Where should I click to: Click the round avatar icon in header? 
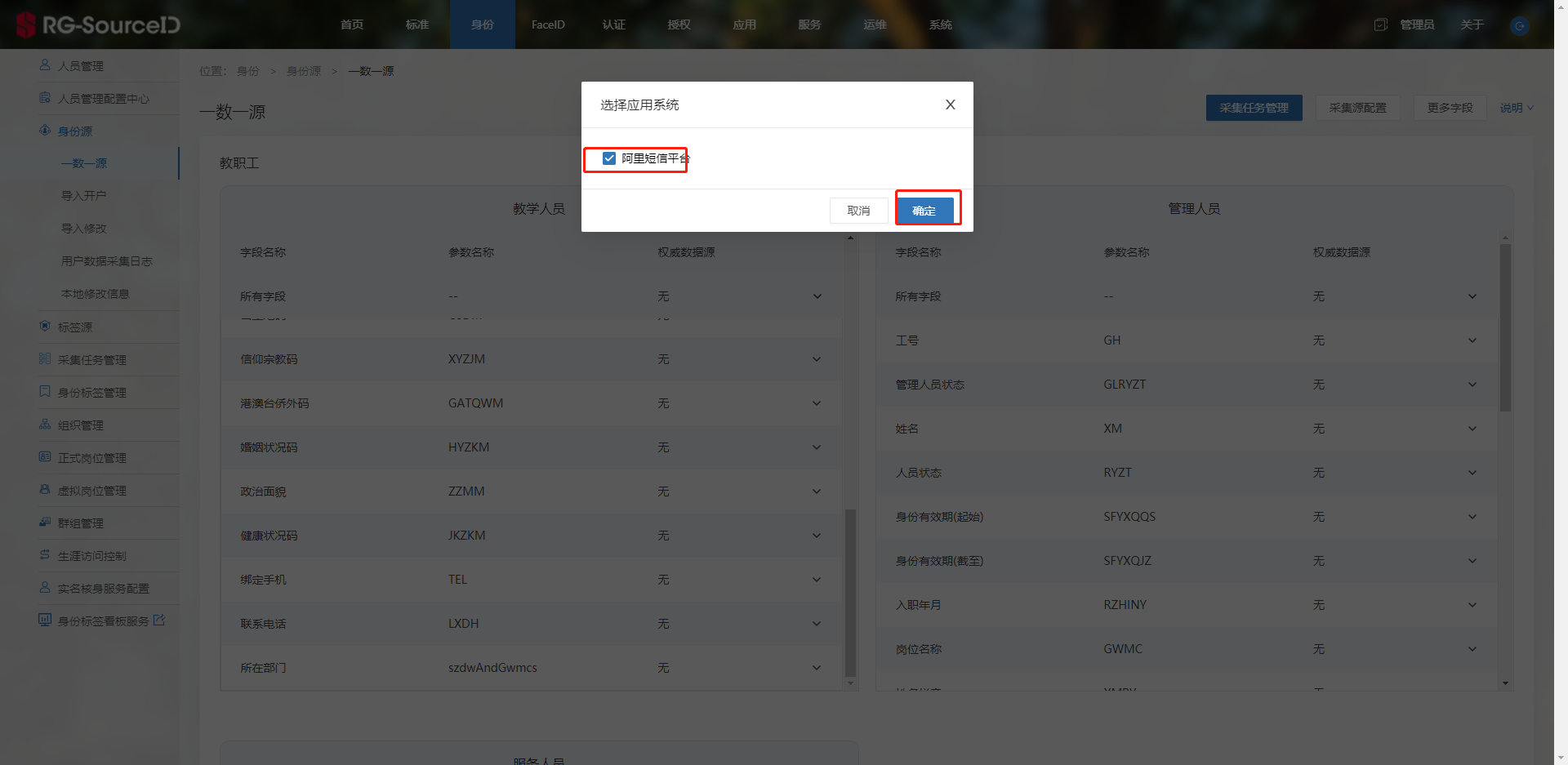[x=1519, y=25]
